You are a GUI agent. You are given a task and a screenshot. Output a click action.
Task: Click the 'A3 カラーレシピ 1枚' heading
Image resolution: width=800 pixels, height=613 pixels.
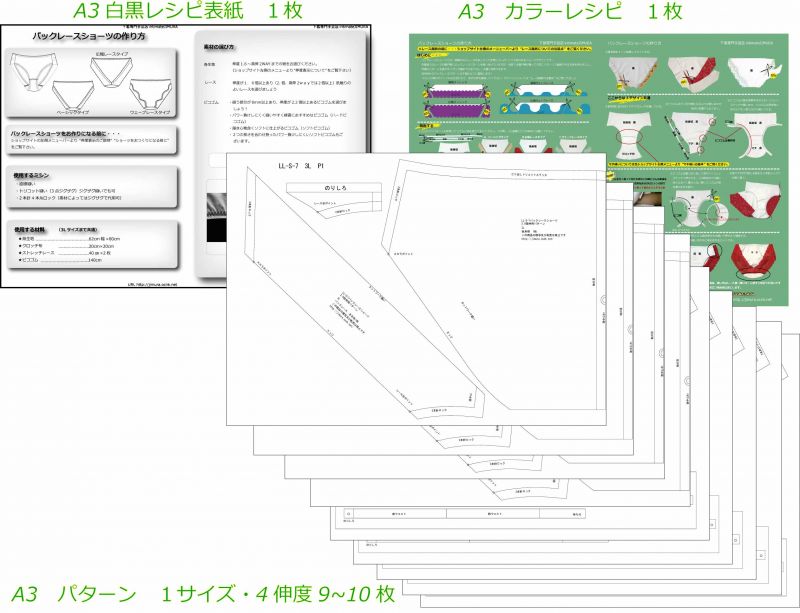(x=569, y=11)
